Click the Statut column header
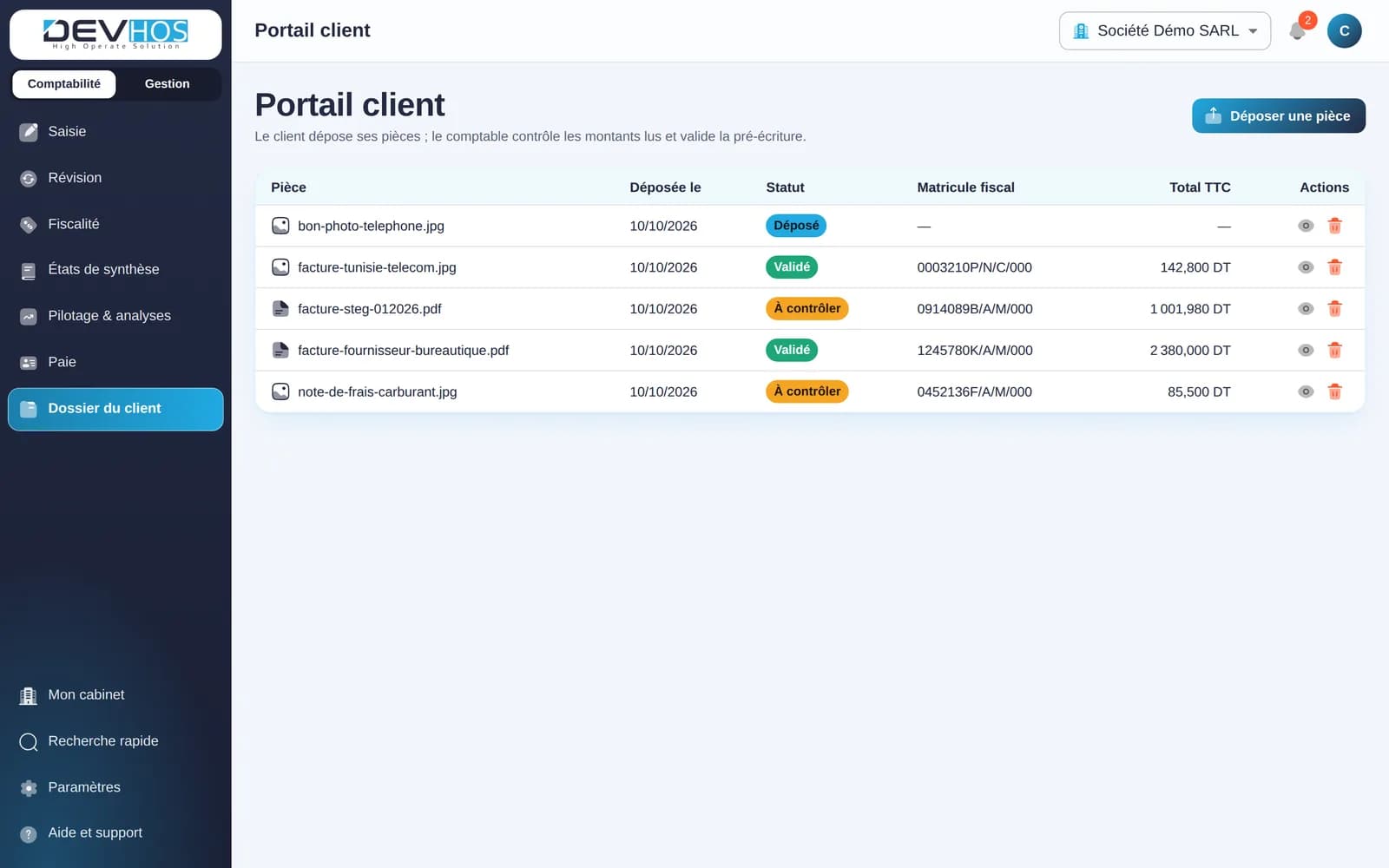Image resolution: width=1389 pixels, height=868 pixels. tap(785, 187)
